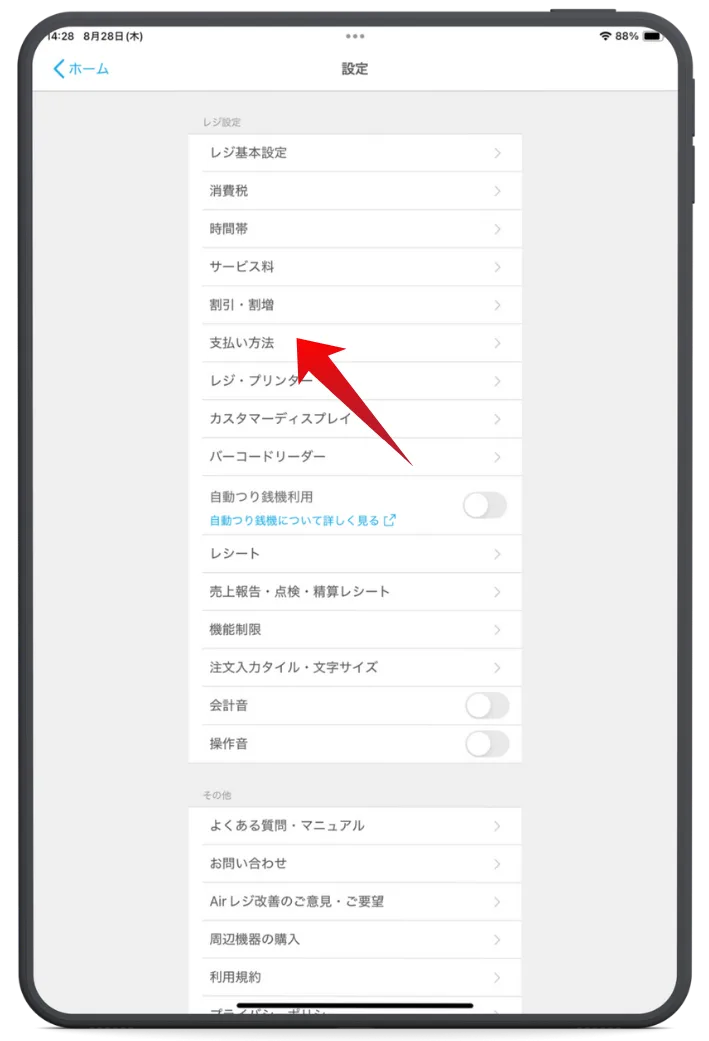Turn on the 操作音 toggle
The height and width of the screenshot is (1041, 709).
click(487, 744)
